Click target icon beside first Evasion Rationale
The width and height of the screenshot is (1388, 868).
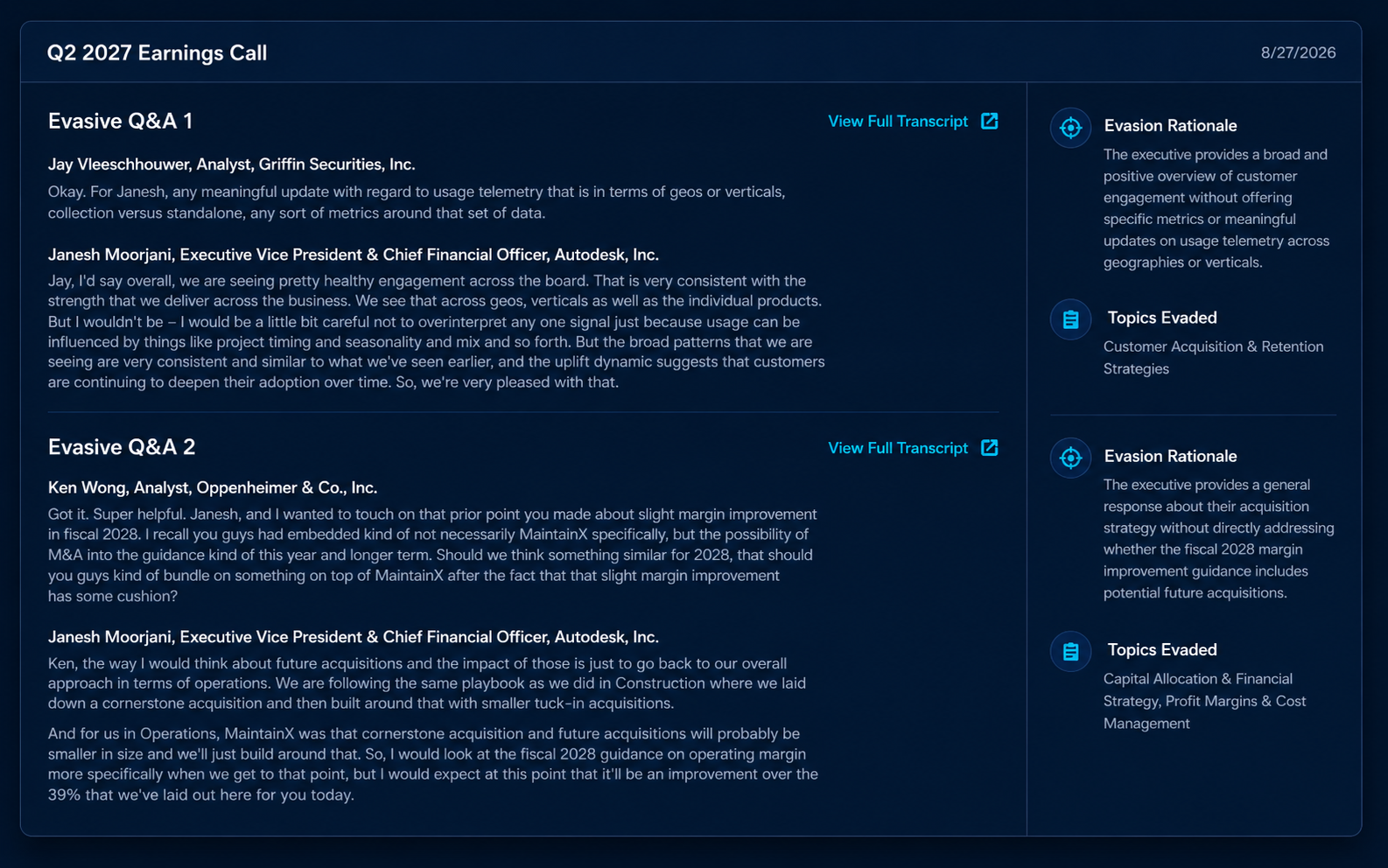tap(1070, 128)
